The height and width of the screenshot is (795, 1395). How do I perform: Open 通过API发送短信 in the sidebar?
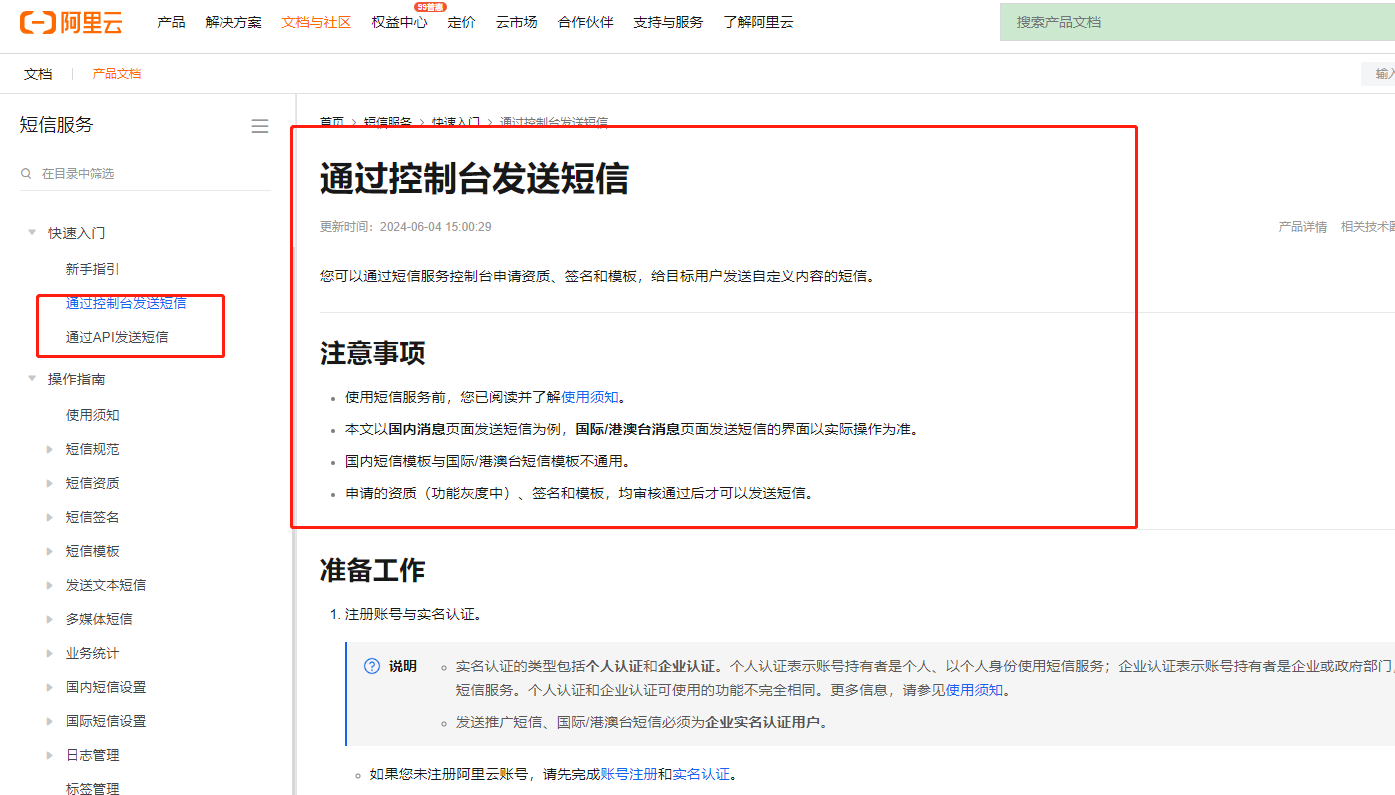(x=117, y=337)
